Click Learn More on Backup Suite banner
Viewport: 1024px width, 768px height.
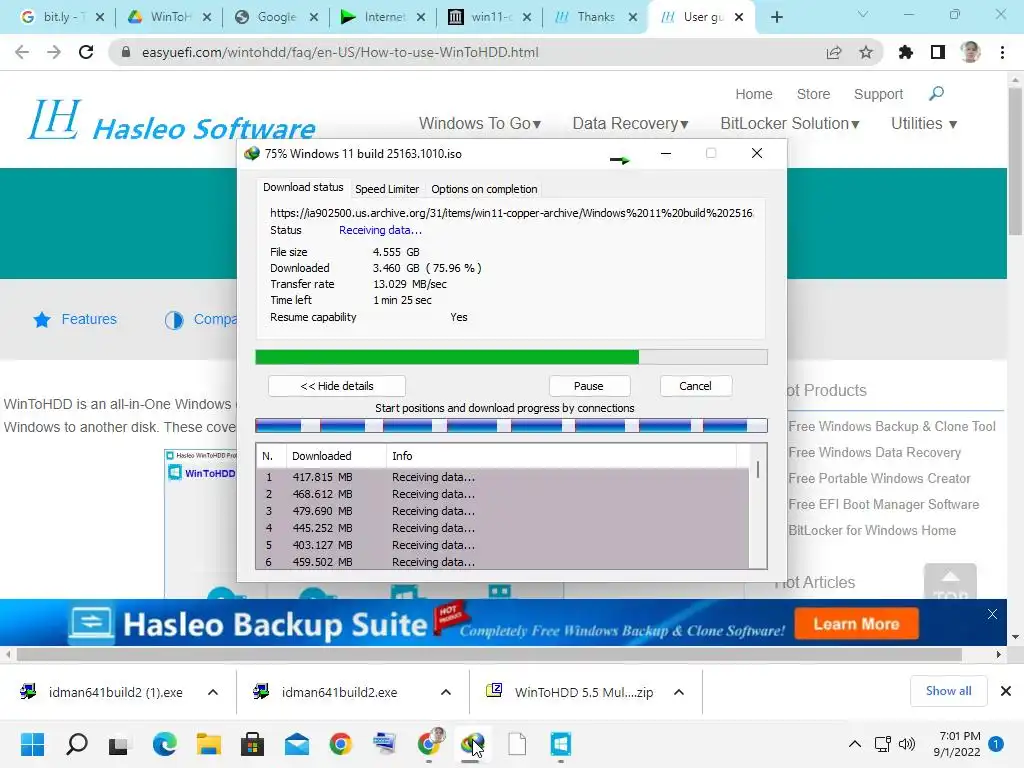[x=856, y=624]
